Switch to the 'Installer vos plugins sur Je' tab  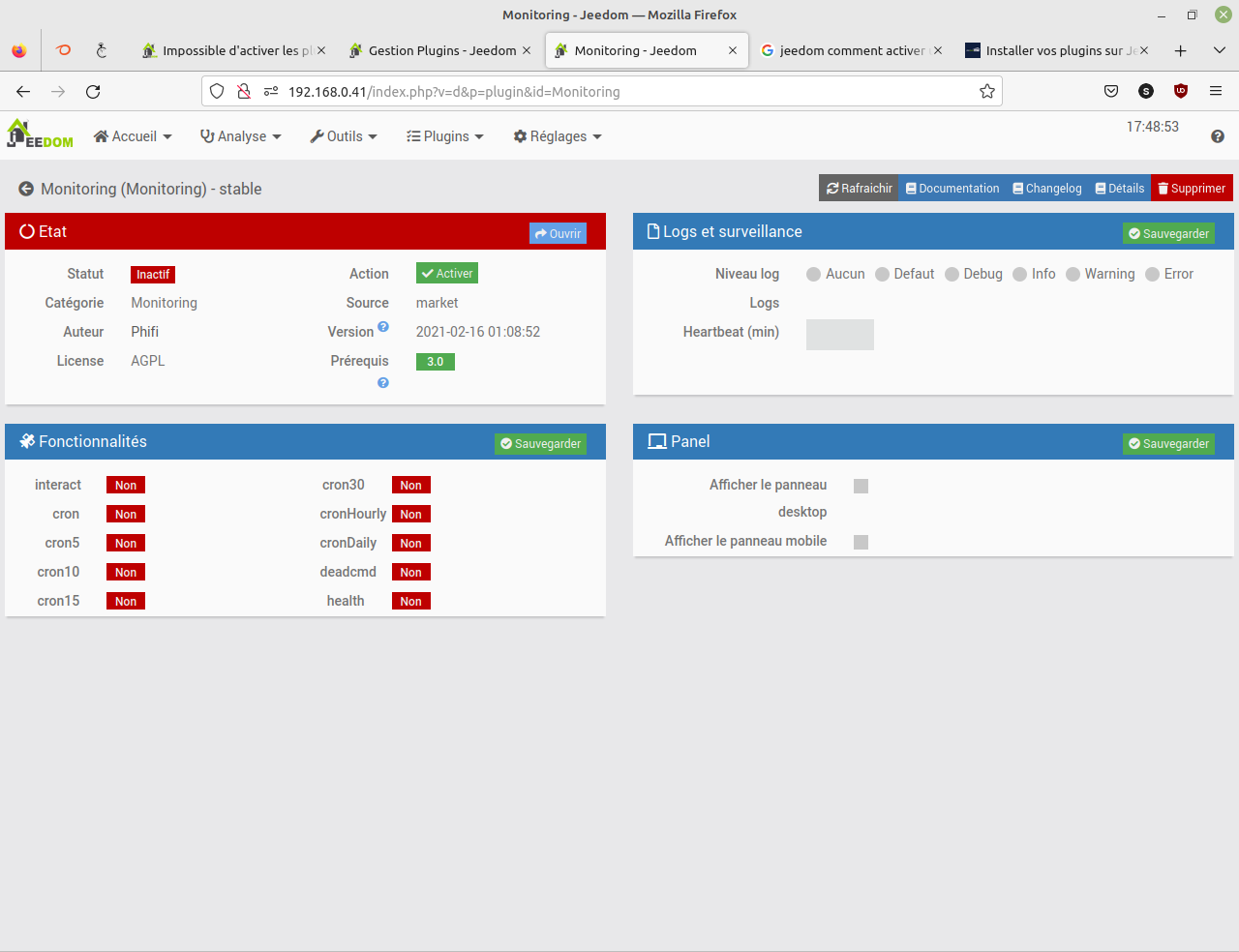click(x=1057, y=50)
